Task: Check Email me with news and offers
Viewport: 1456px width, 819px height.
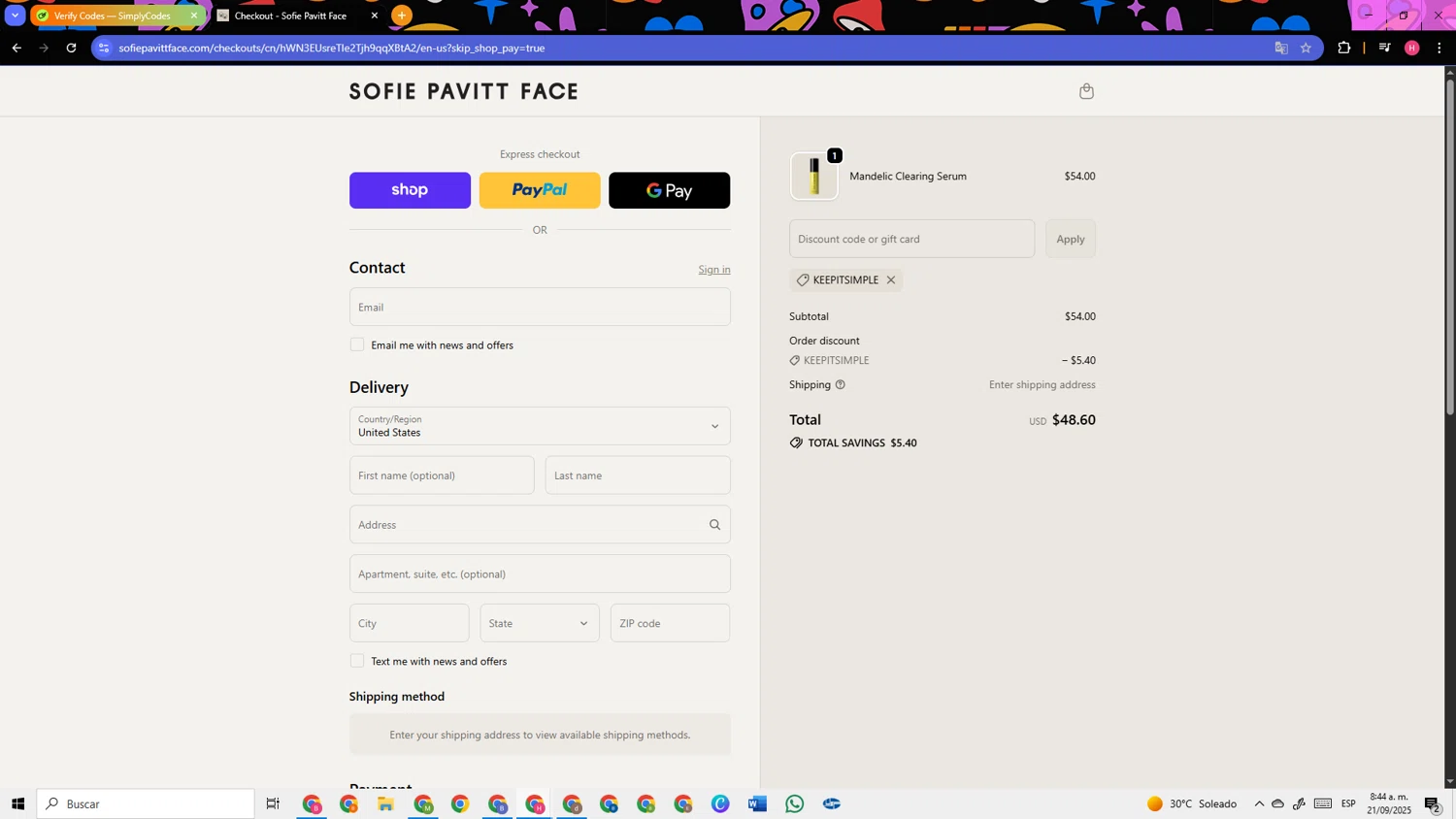Action: [x=357, y=344]
